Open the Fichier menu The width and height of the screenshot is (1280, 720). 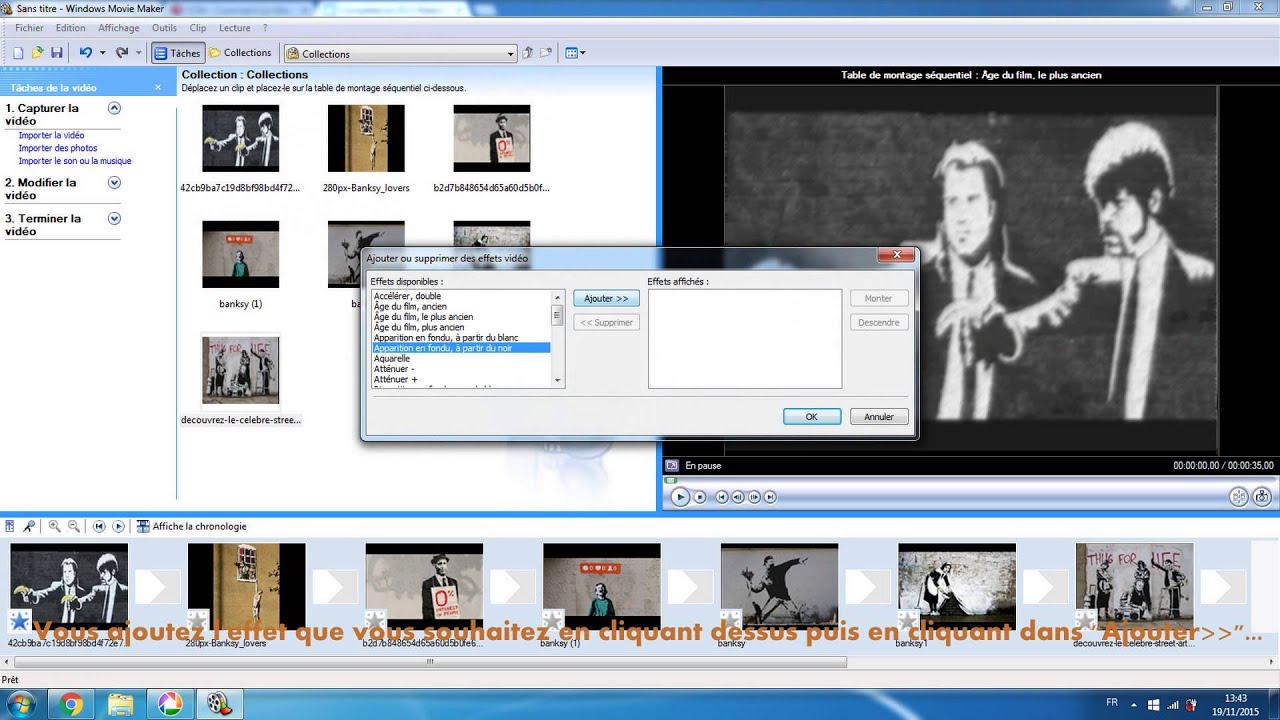29,28
